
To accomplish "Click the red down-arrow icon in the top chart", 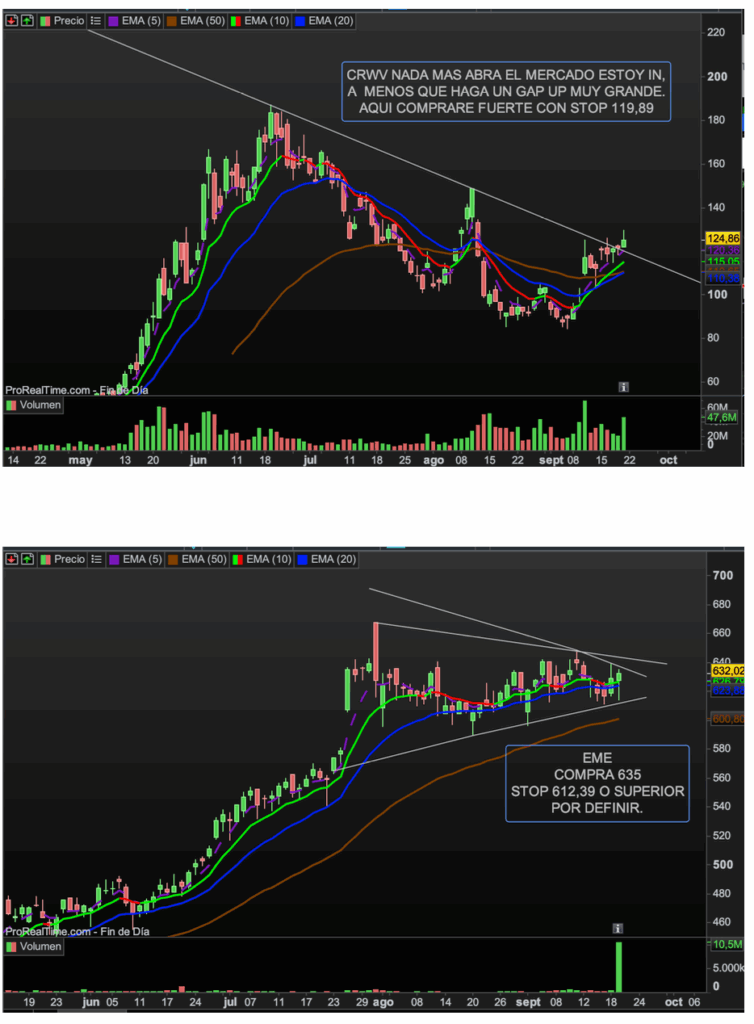I will tap(11, 20).
